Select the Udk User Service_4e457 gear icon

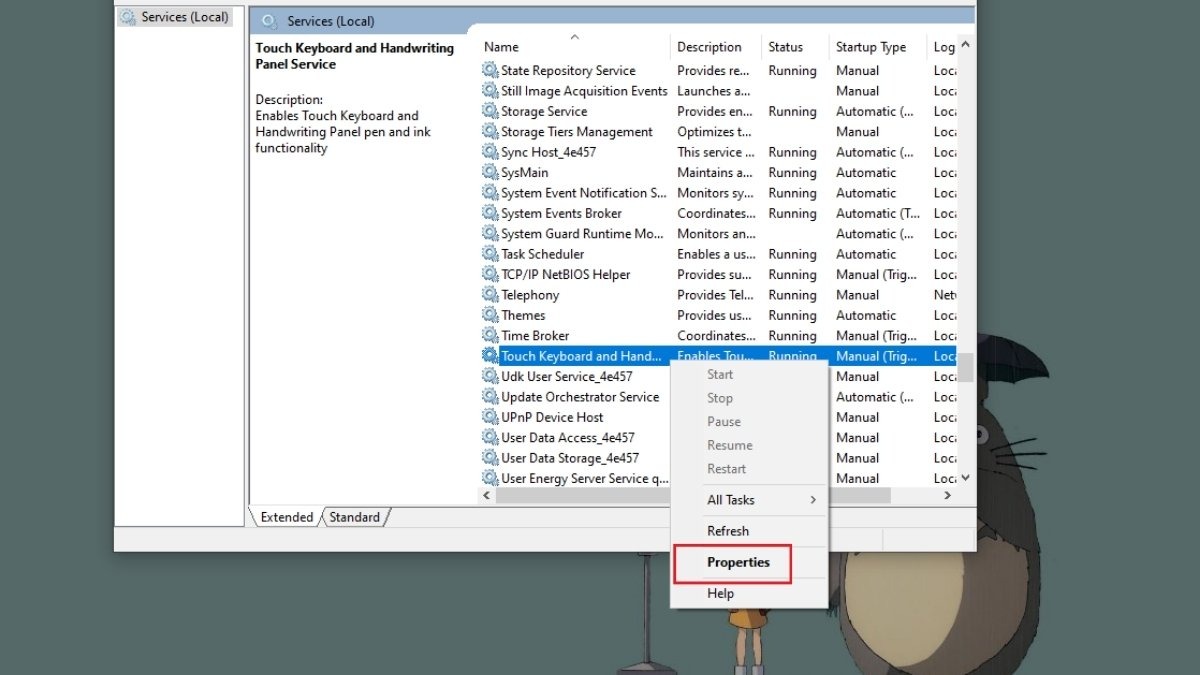pos(490,376)
